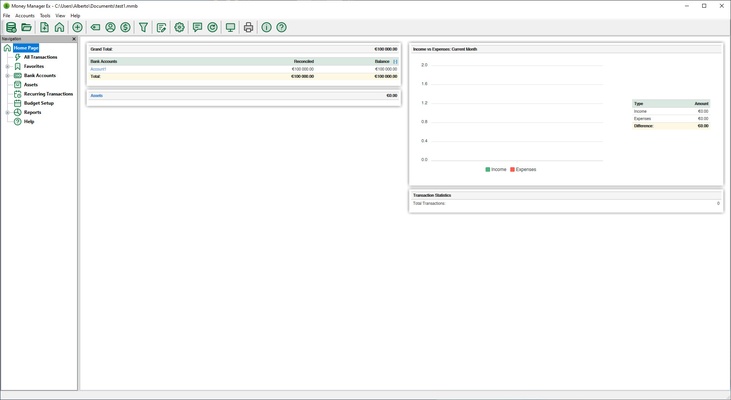Click the Difference row label
731x400 pixels.
(x=644, y=126)
